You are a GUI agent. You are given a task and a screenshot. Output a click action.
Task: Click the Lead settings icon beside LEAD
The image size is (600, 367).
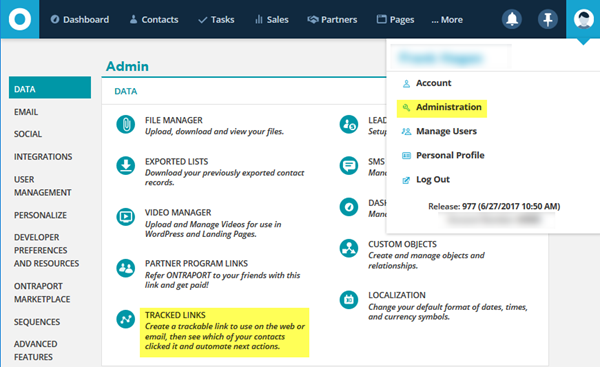point(349,124)
